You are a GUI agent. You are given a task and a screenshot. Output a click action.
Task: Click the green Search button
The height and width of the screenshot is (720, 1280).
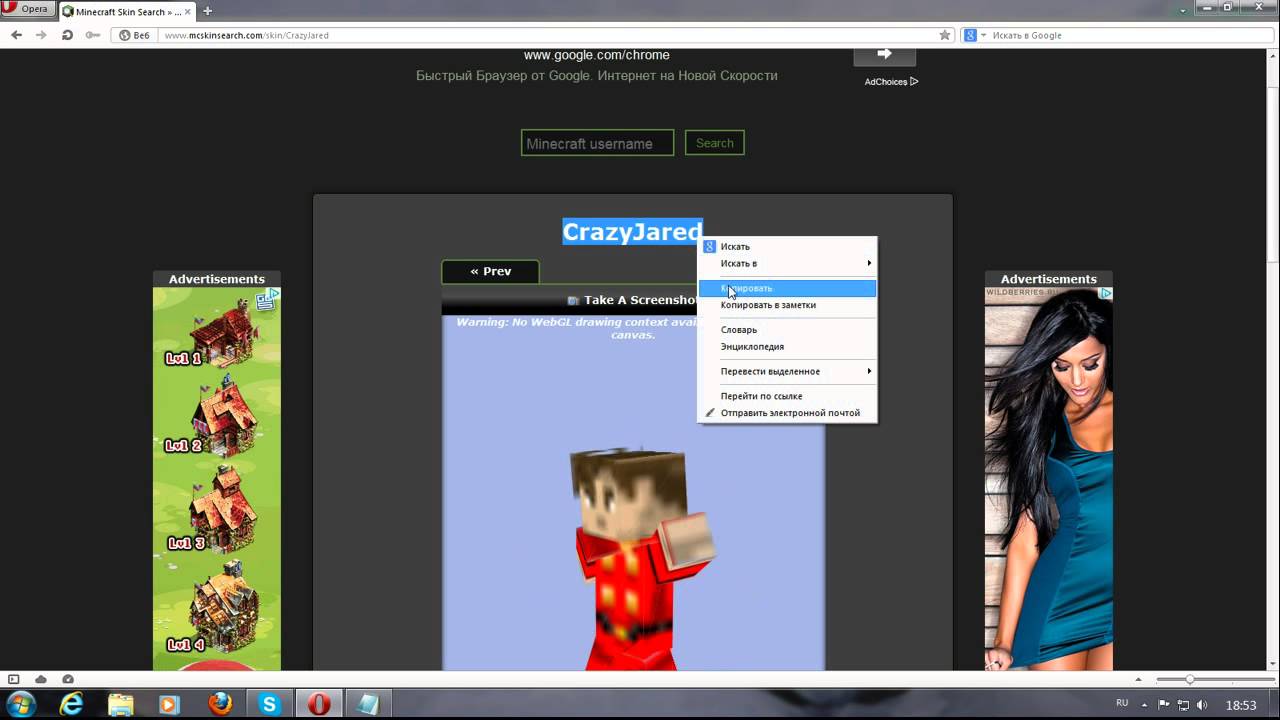[x=714, y=143]
